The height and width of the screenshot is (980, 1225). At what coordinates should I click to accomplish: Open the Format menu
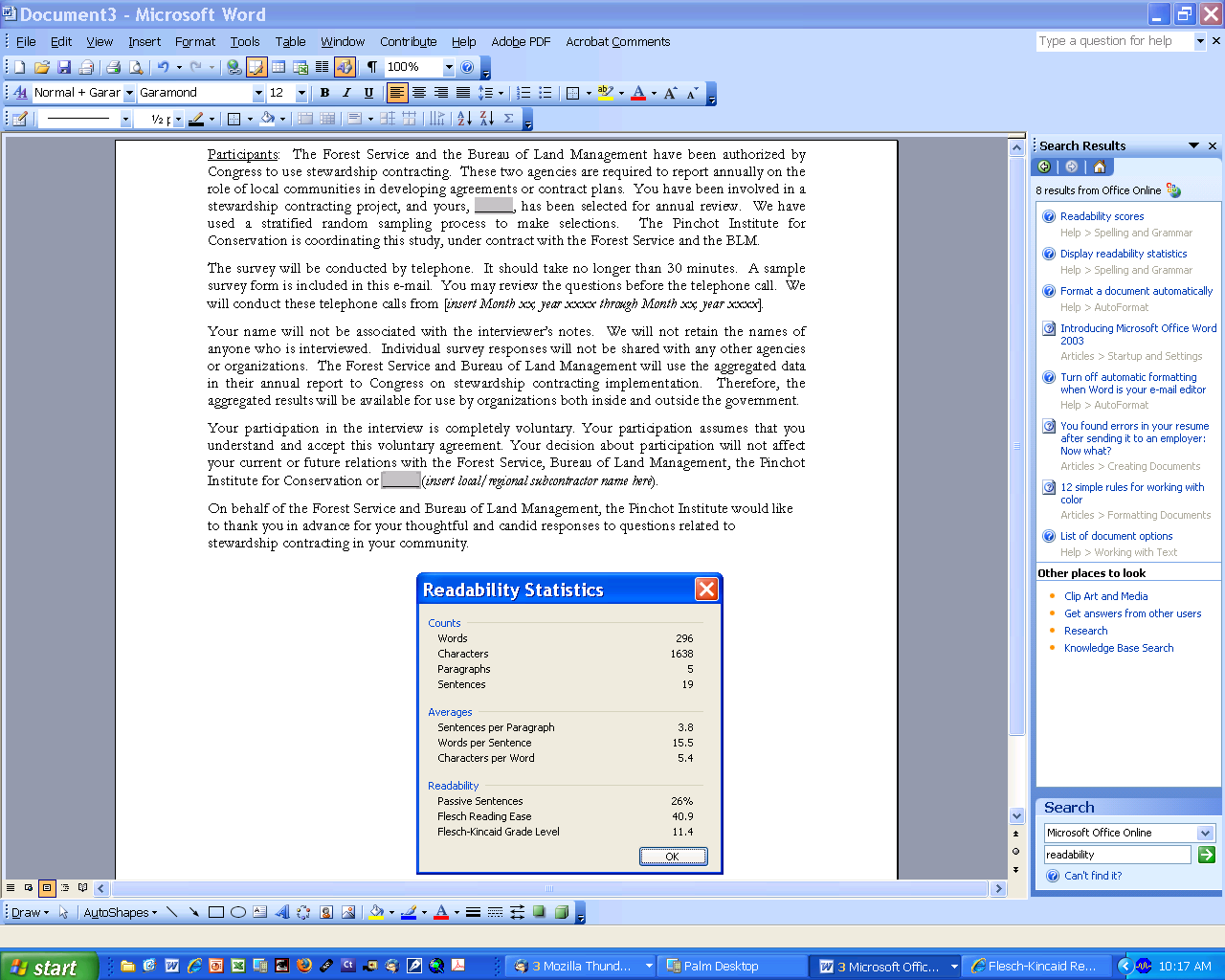[195, 41]
